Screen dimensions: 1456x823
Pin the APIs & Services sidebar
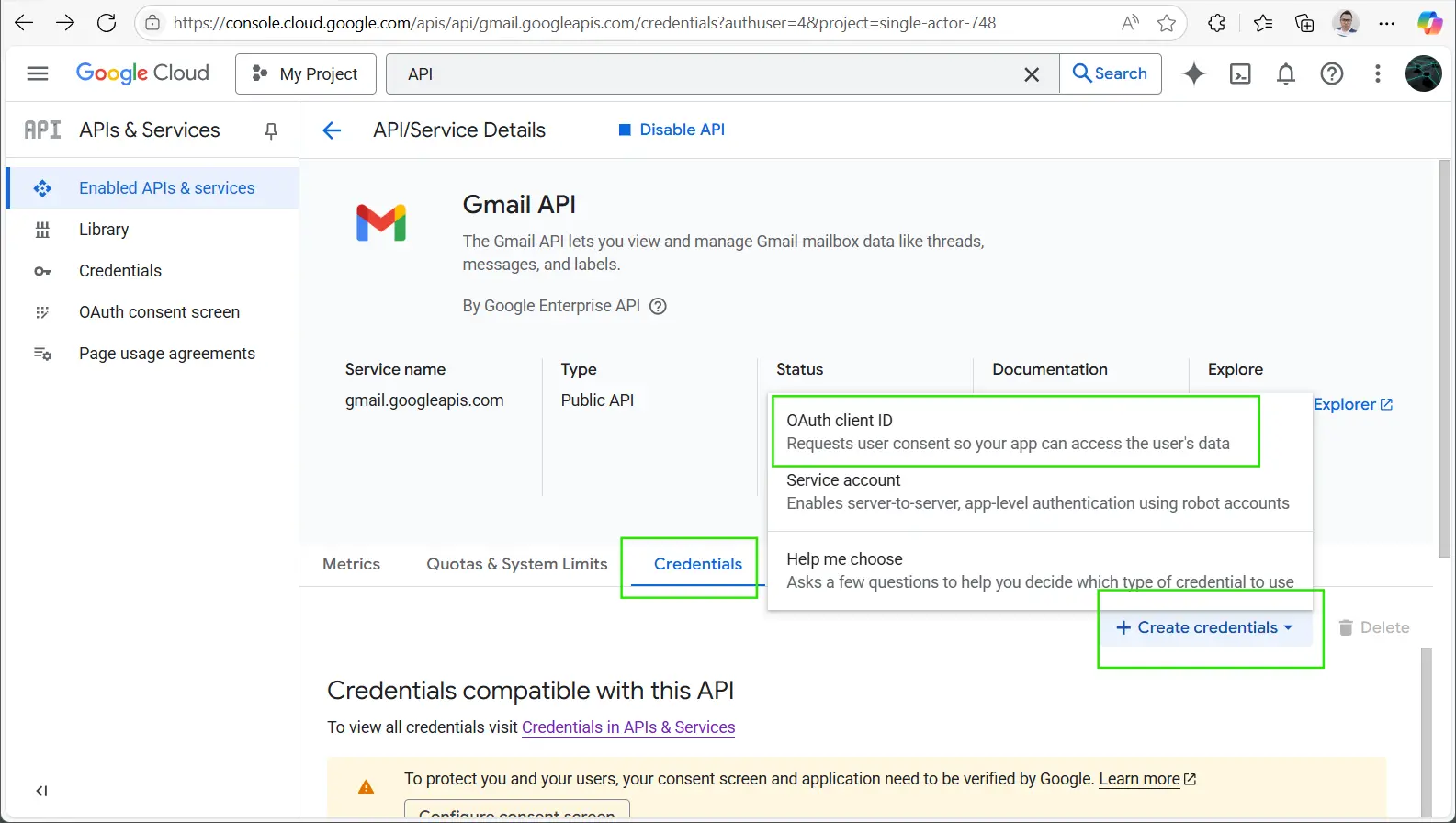coord(271,131)
